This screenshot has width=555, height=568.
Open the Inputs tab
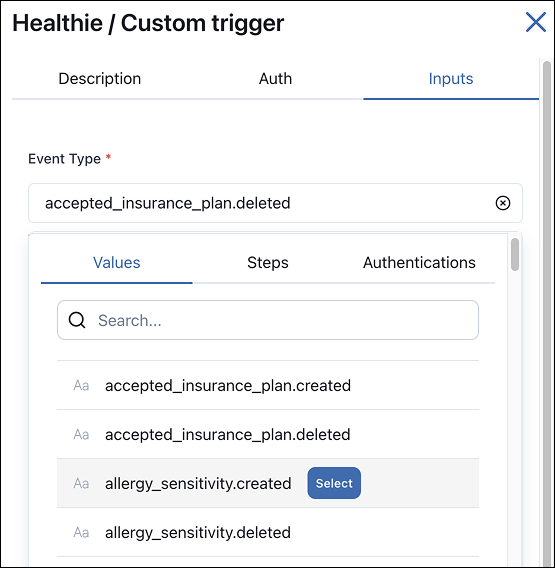[x=451, y=79]
